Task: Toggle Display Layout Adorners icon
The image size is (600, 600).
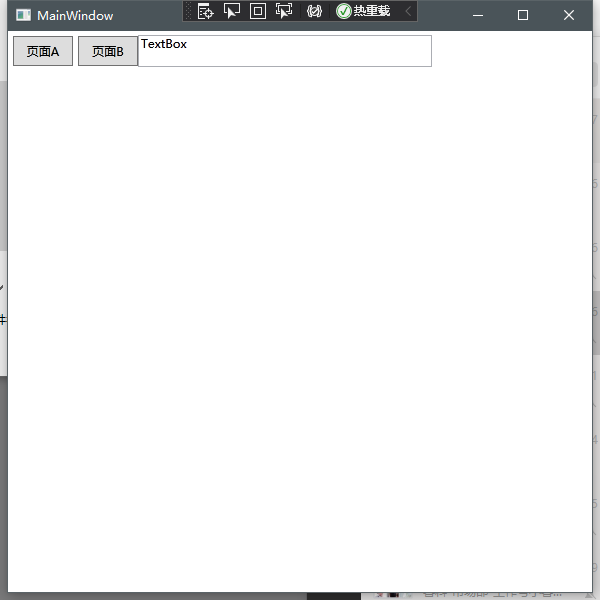Action: 258,11
